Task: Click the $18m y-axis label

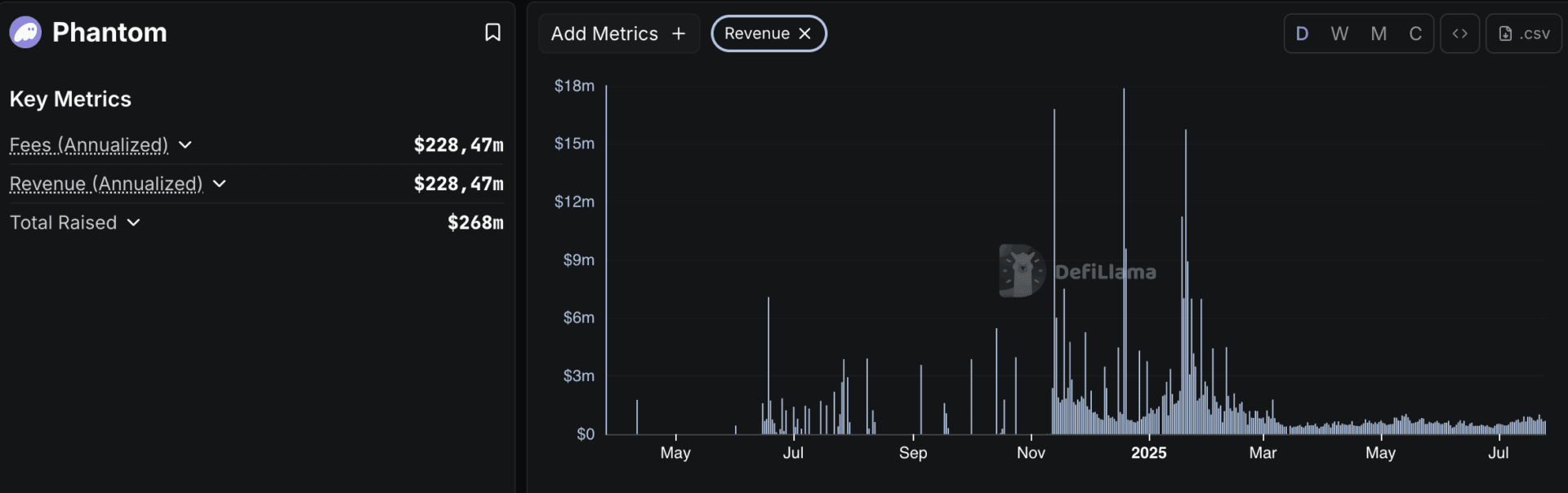Action: pyautogui.click(x=574, y=86)
